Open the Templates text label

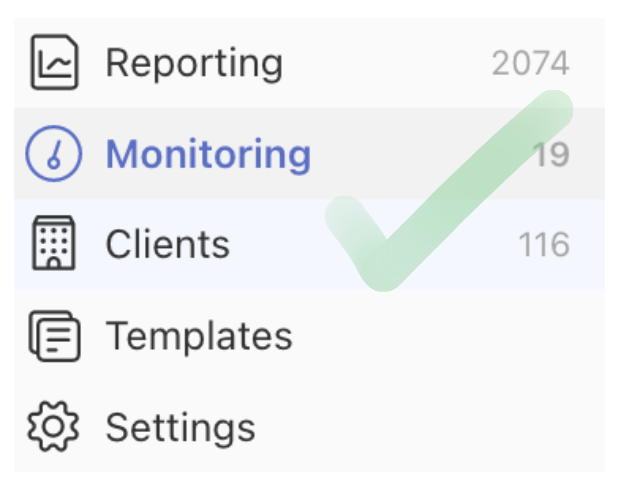tap(199, 337)
